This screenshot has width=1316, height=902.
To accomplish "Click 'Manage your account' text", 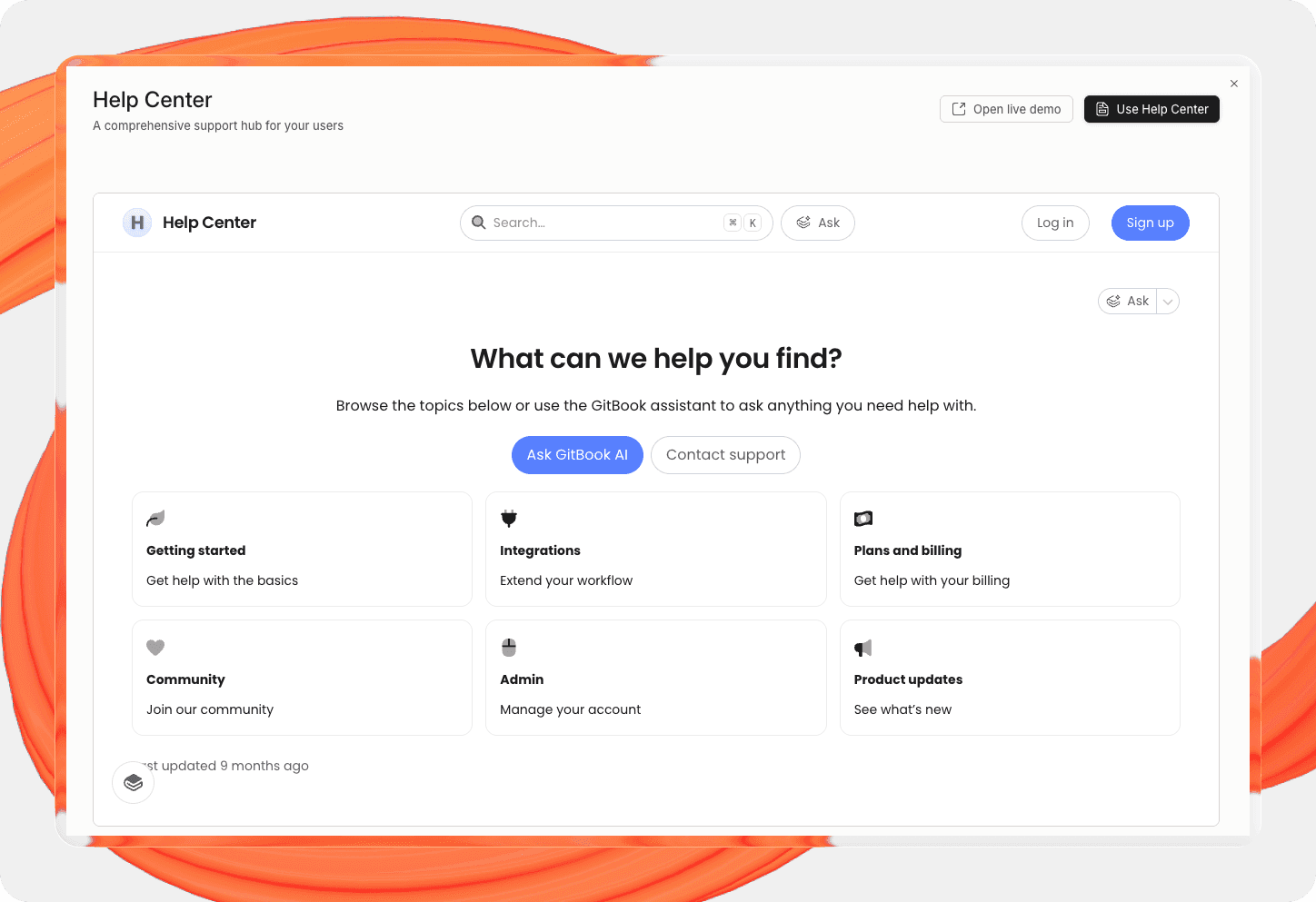I will pos(570,709).
